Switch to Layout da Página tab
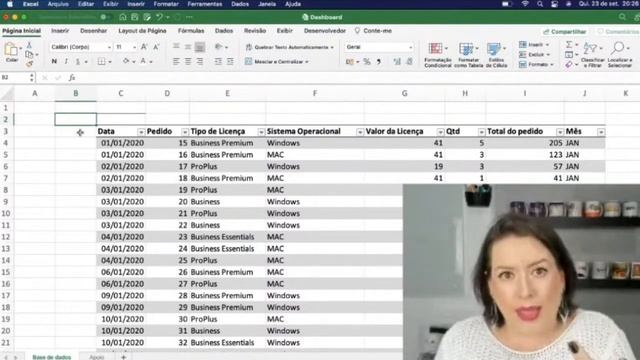 tap(142, 31)
